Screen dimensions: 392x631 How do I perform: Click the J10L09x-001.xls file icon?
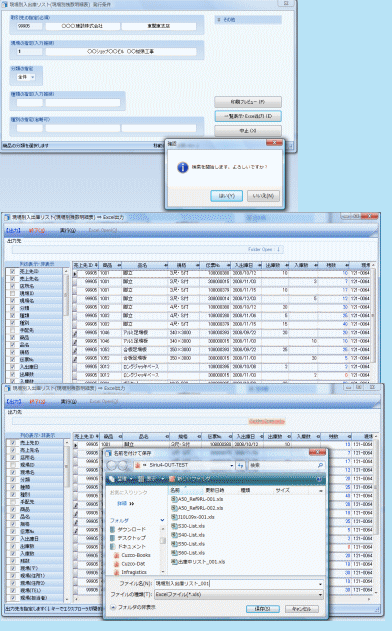coord(174,517)
